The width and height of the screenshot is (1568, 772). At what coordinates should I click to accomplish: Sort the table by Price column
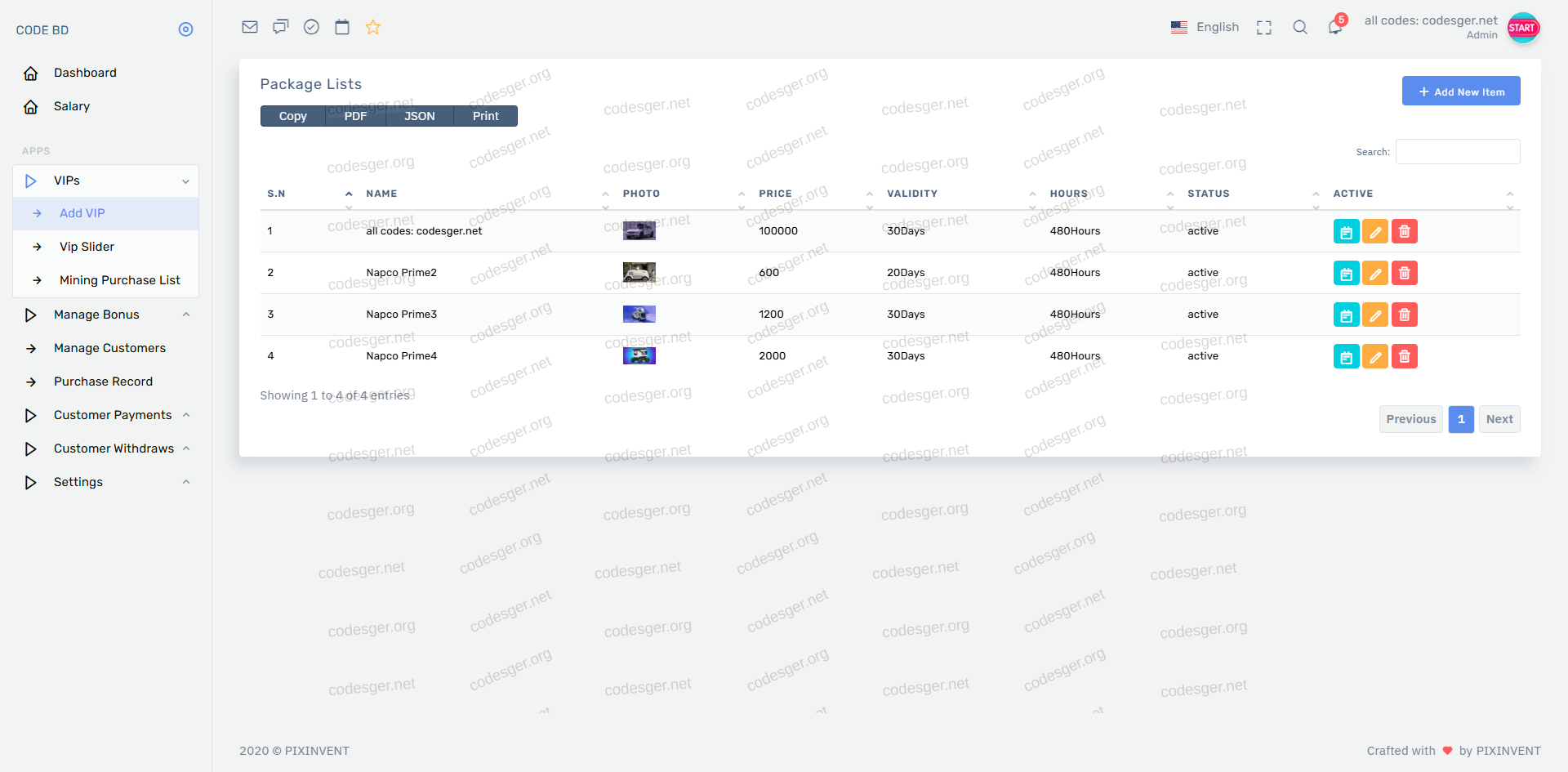(775, 194)
